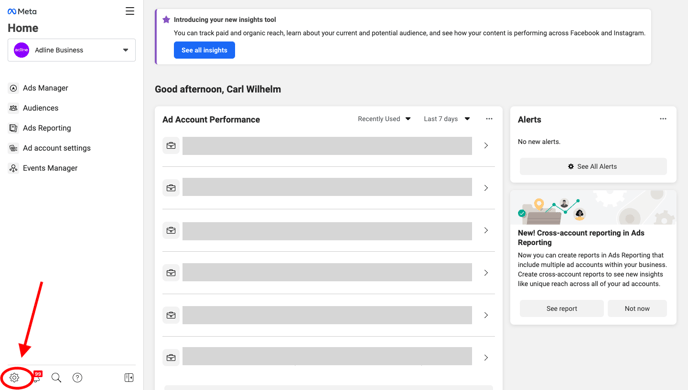Click See All Alerts button
The height and width of the screenshot is (390, 688).
click(x=593, y=167)
